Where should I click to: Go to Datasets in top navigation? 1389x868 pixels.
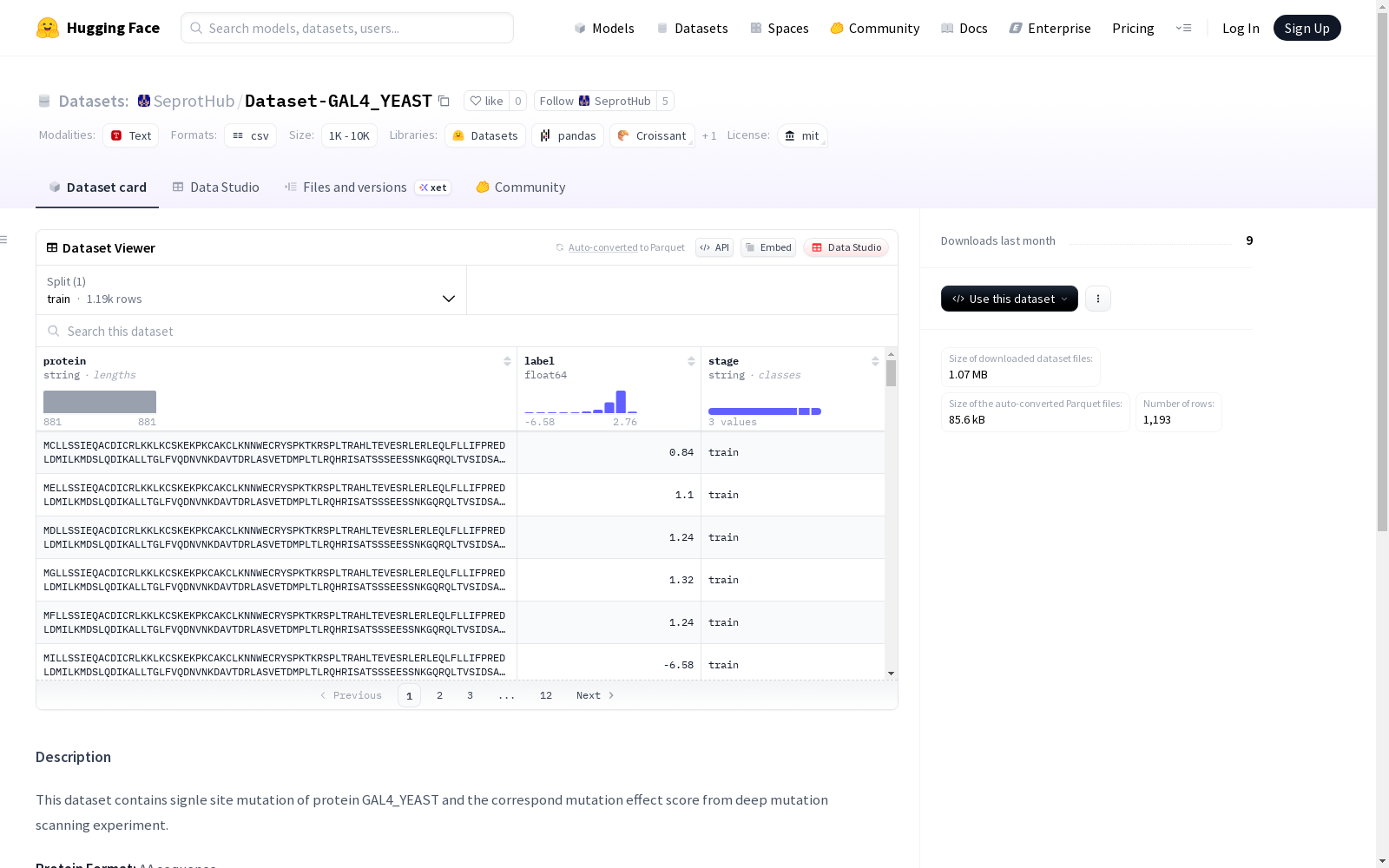[x=693, y=28]
